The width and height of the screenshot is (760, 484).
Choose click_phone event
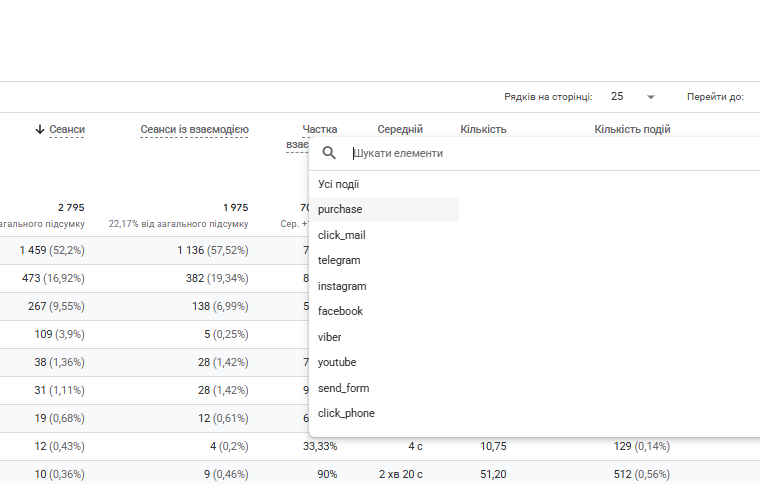(x=346, y=413)
